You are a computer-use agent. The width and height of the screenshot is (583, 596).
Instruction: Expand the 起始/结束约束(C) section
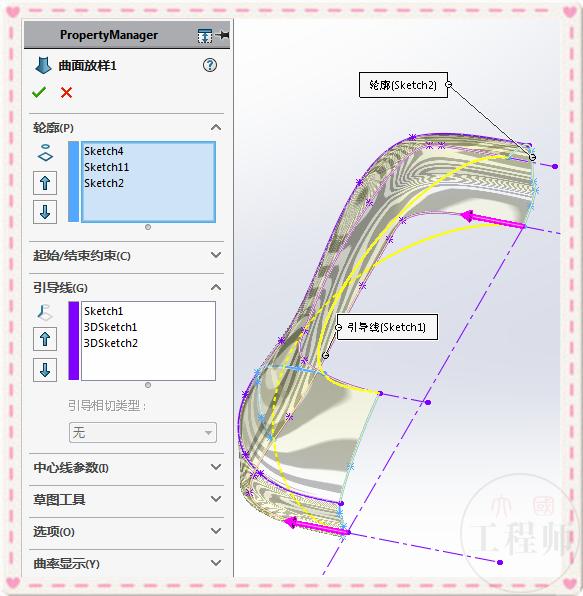click(216, 255)
